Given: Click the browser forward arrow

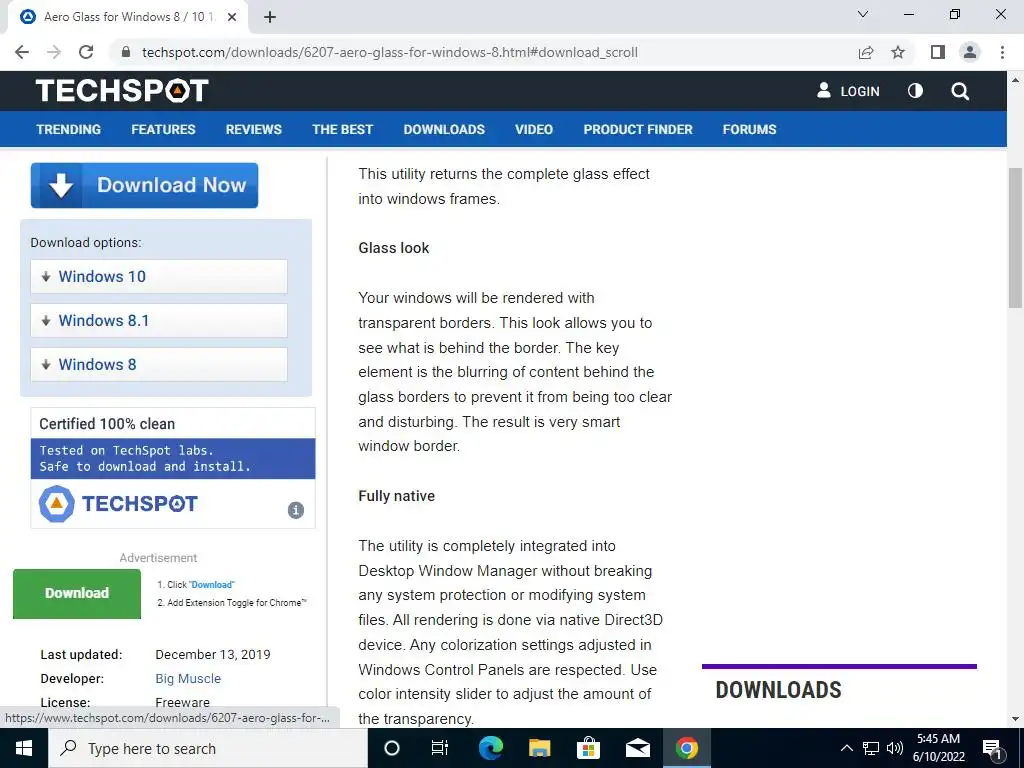Looking at the screenshot, I should 54,52.
